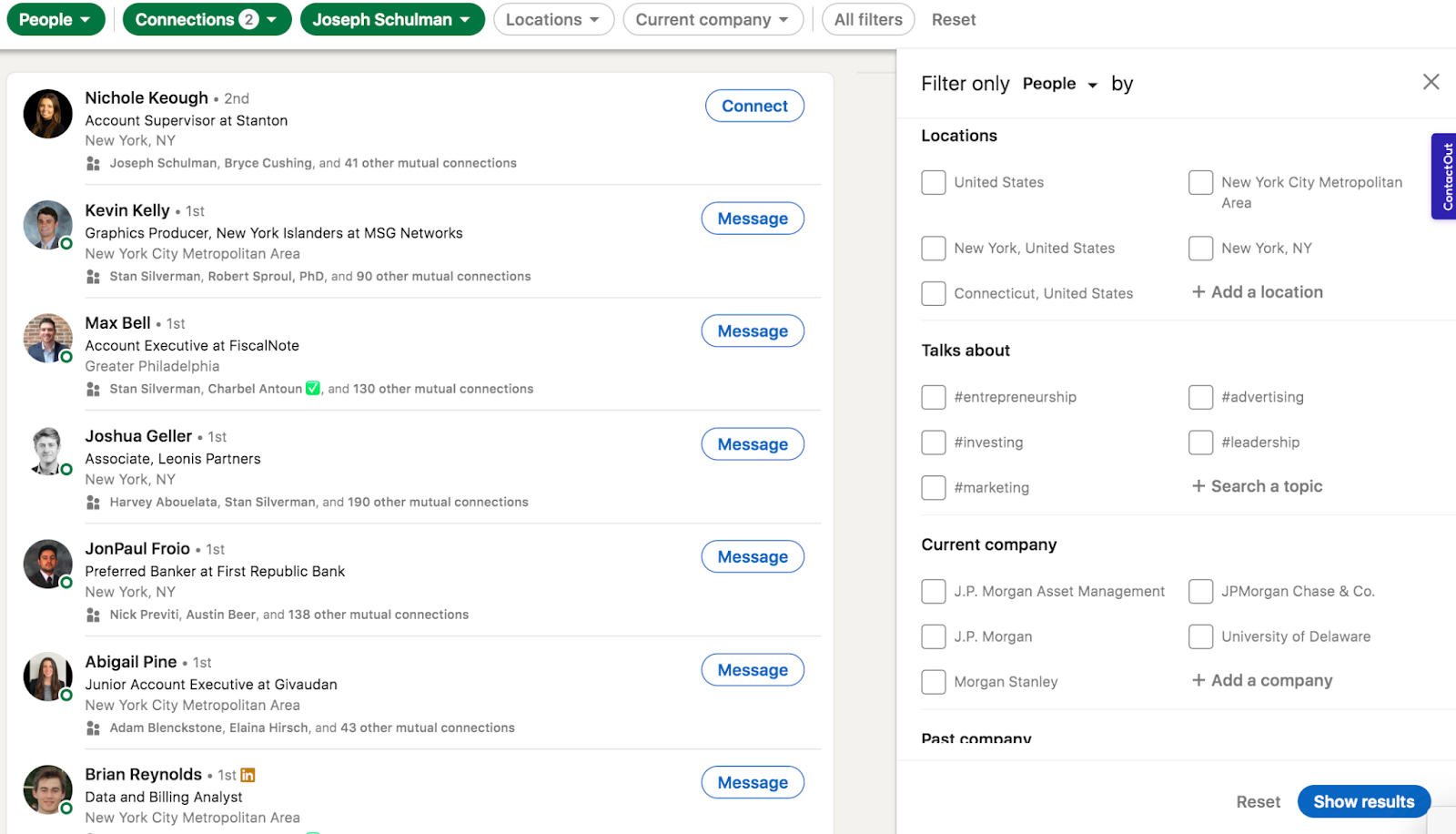Connect with Nichole Keough
1456x834 pixels.
pyautogui.click(x=753, y=105)
